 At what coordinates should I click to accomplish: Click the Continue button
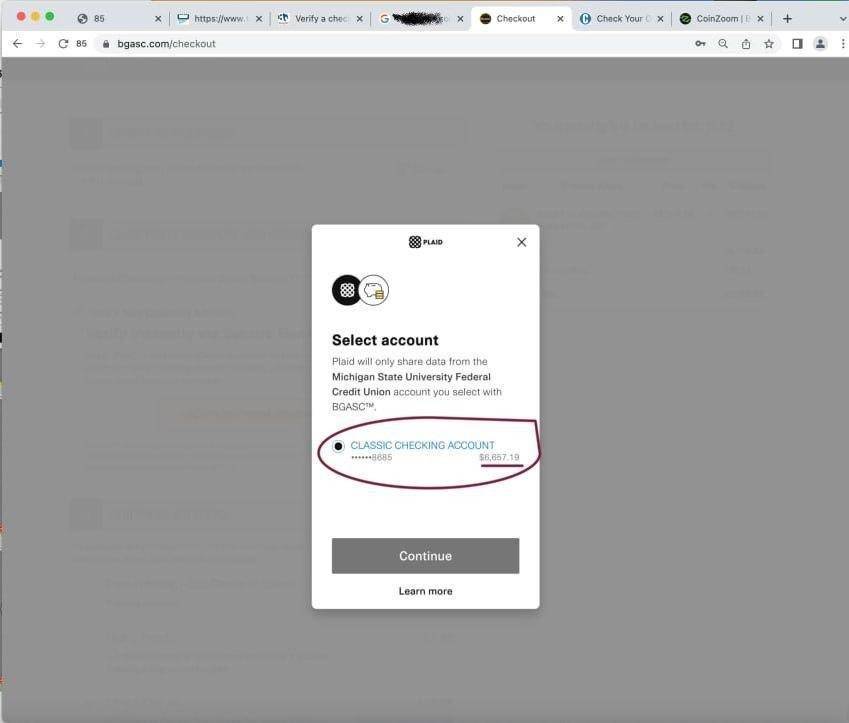click(425, 556)
